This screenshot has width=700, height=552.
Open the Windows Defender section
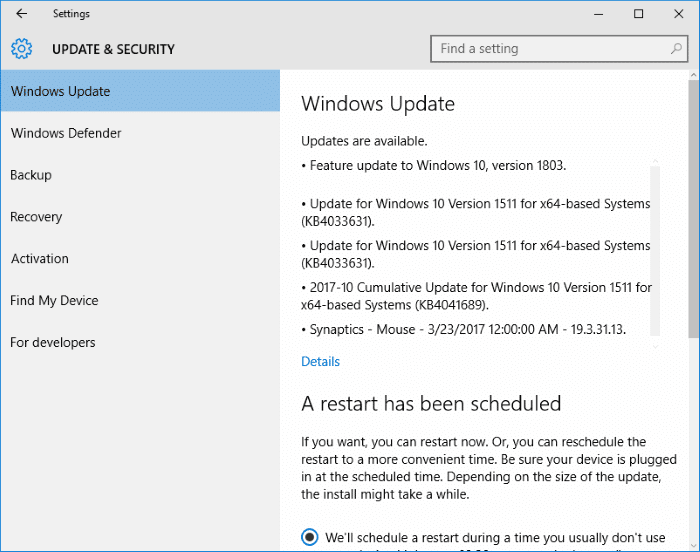140,133
